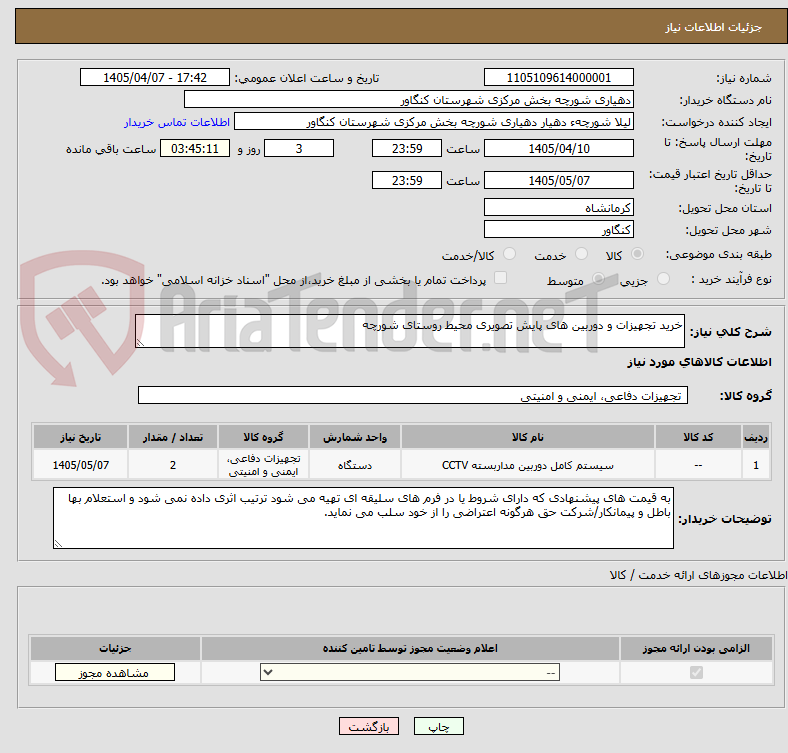Toggle the الزامی بودن ارائه مجوز checkbox
Screen dimensions: 788x753
tap(696, 672)
